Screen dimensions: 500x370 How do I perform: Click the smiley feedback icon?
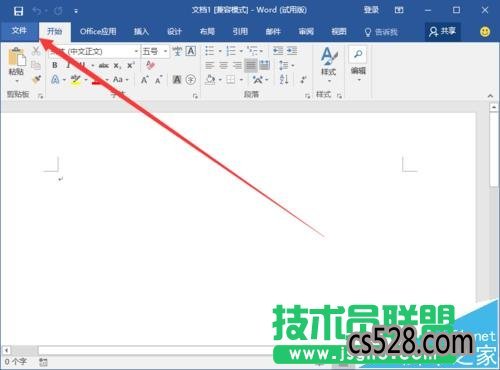pyautogui.click(x=485, y=32)
